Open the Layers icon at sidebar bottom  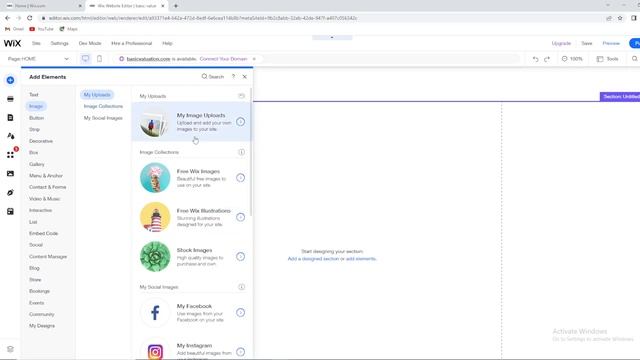click(x=10, y=349)
